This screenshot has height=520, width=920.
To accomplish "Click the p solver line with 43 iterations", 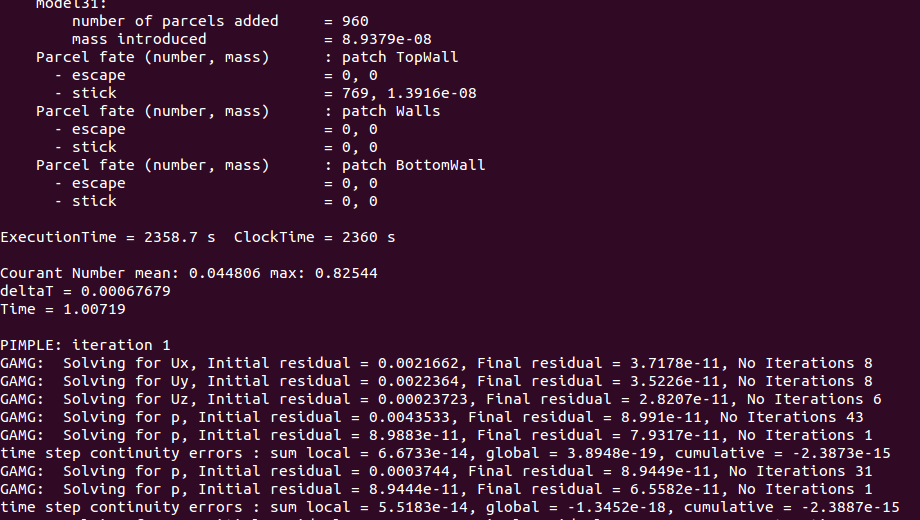I will tap(432, 417).
